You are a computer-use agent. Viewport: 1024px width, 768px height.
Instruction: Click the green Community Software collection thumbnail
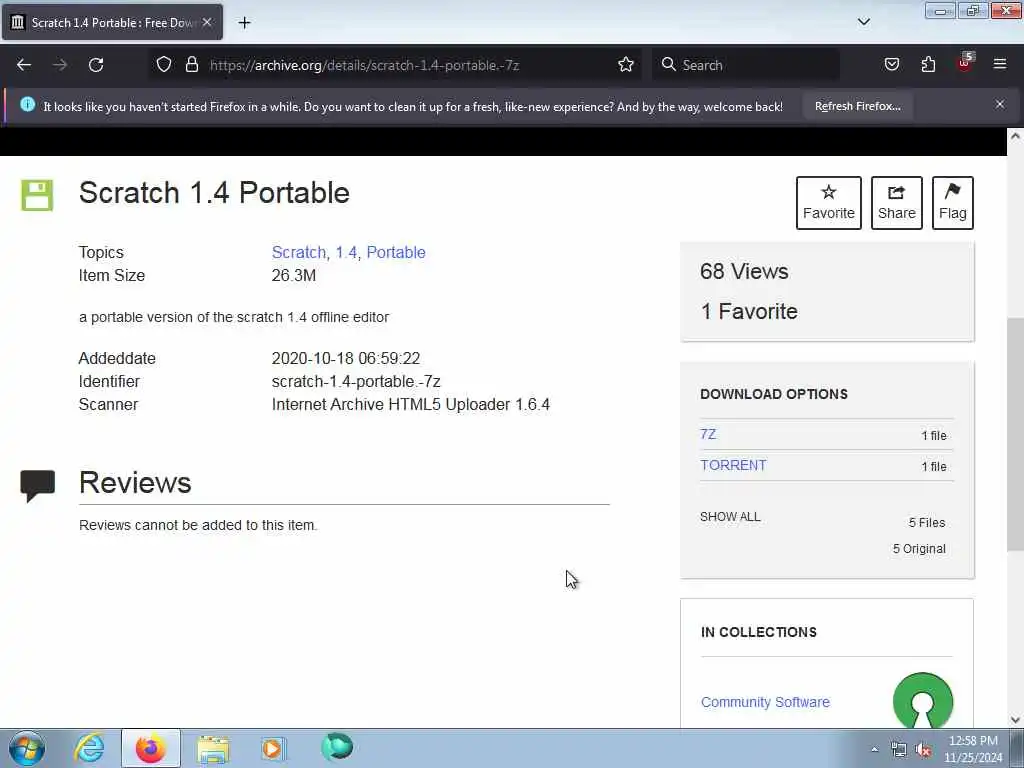pyautogui.click(x=922, y=701)
